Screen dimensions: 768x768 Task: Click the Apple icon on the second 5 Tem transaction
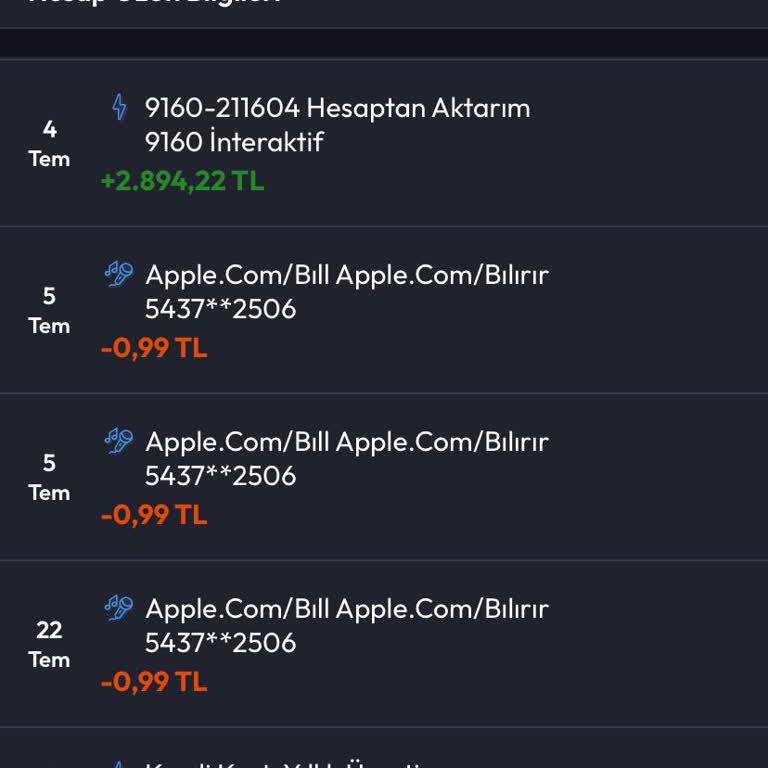[119, 441]
